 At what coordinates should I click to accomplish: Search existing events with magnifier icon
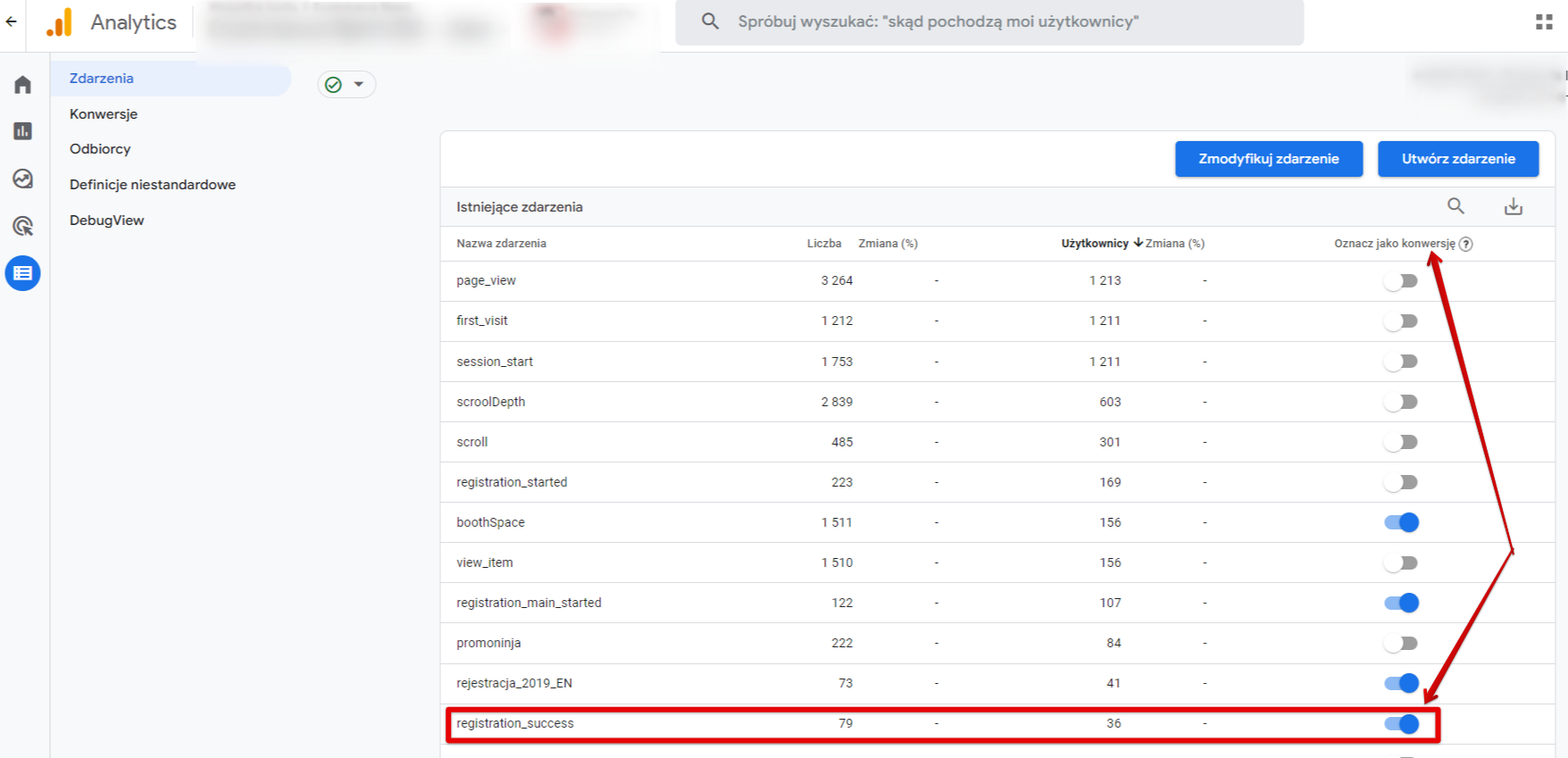pos(1455,206)
